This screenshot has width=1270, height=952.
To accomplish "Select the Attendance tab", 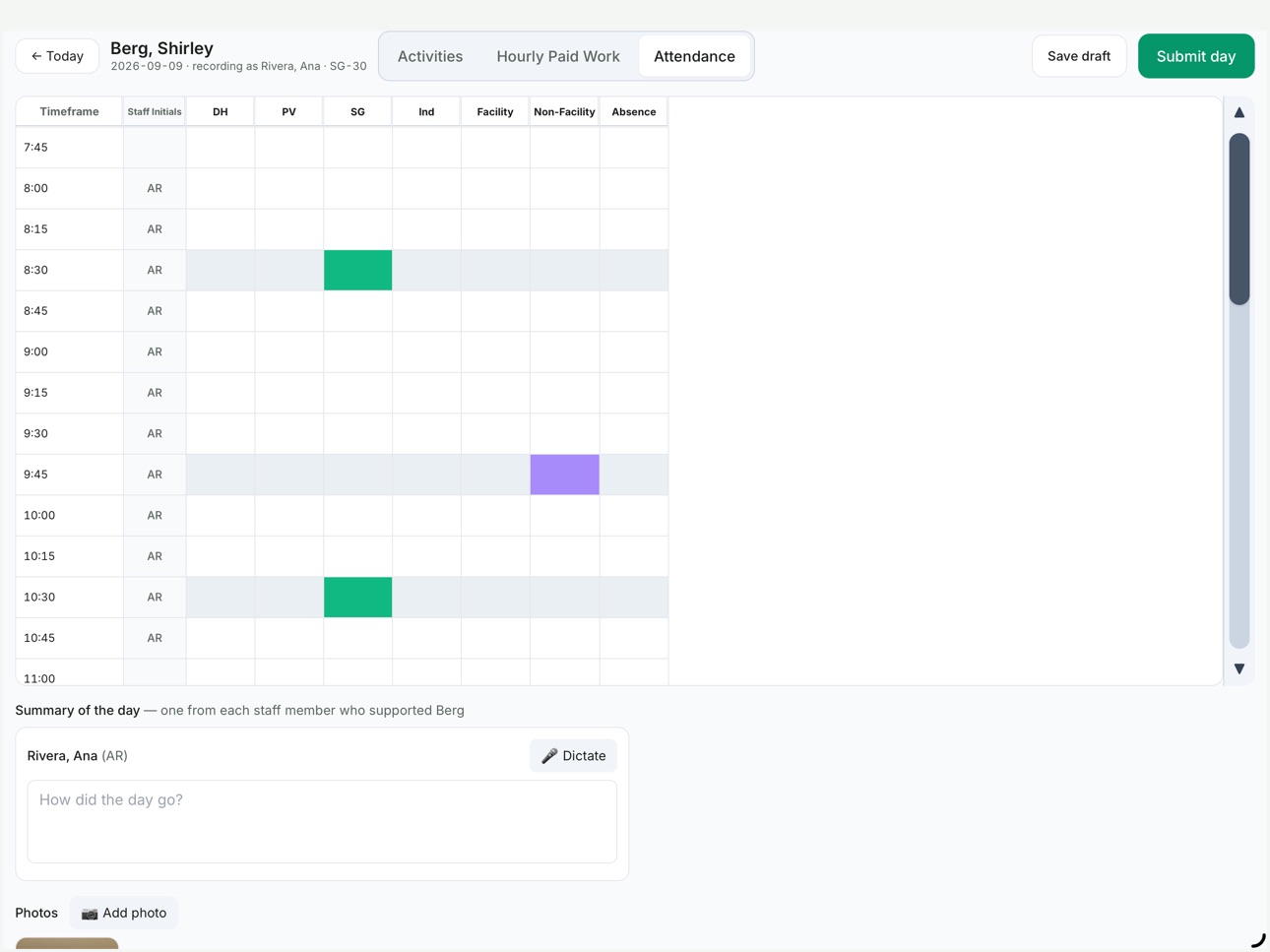I will 694,56.
